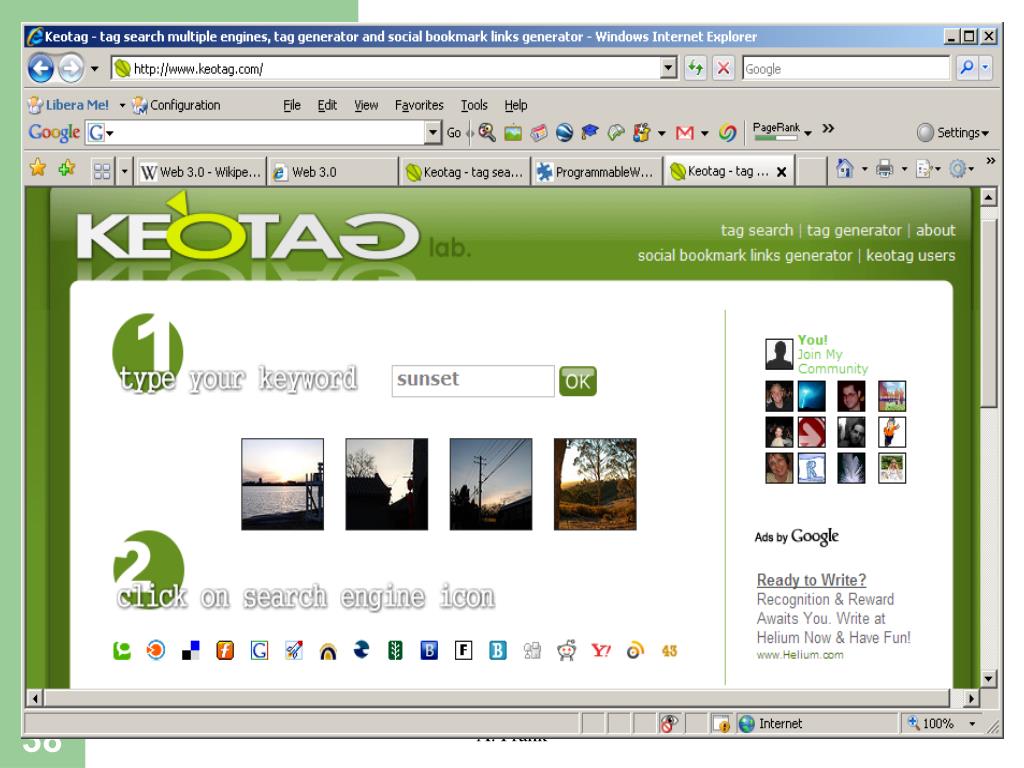Open the 'keotag users' link

pyautogui.click(x=910, y=255)
